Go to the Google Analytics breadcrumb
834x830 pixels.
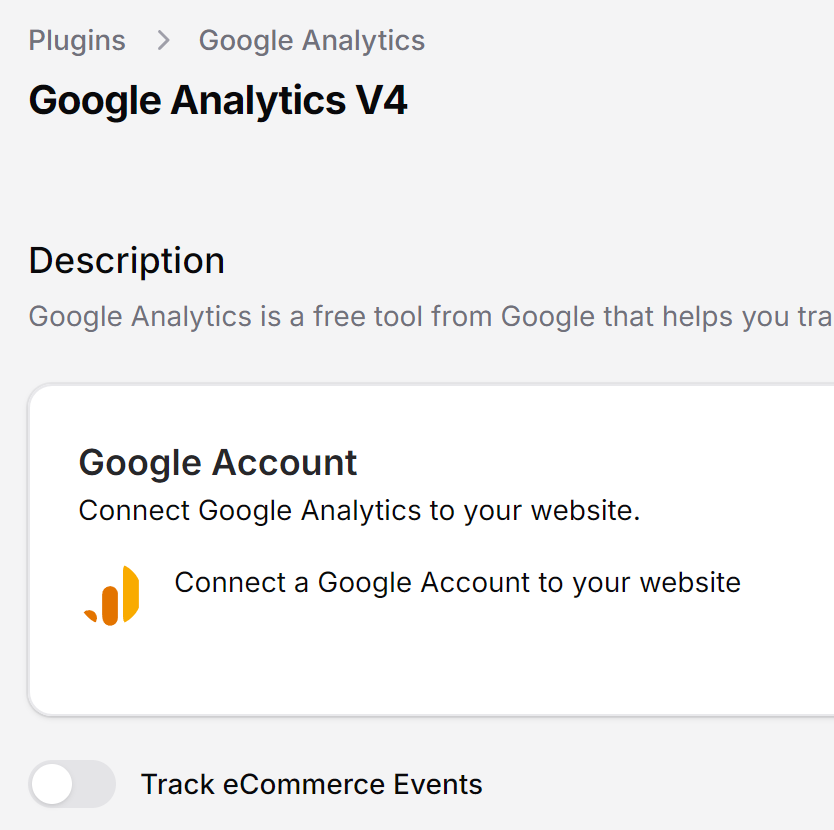point(312,41)
